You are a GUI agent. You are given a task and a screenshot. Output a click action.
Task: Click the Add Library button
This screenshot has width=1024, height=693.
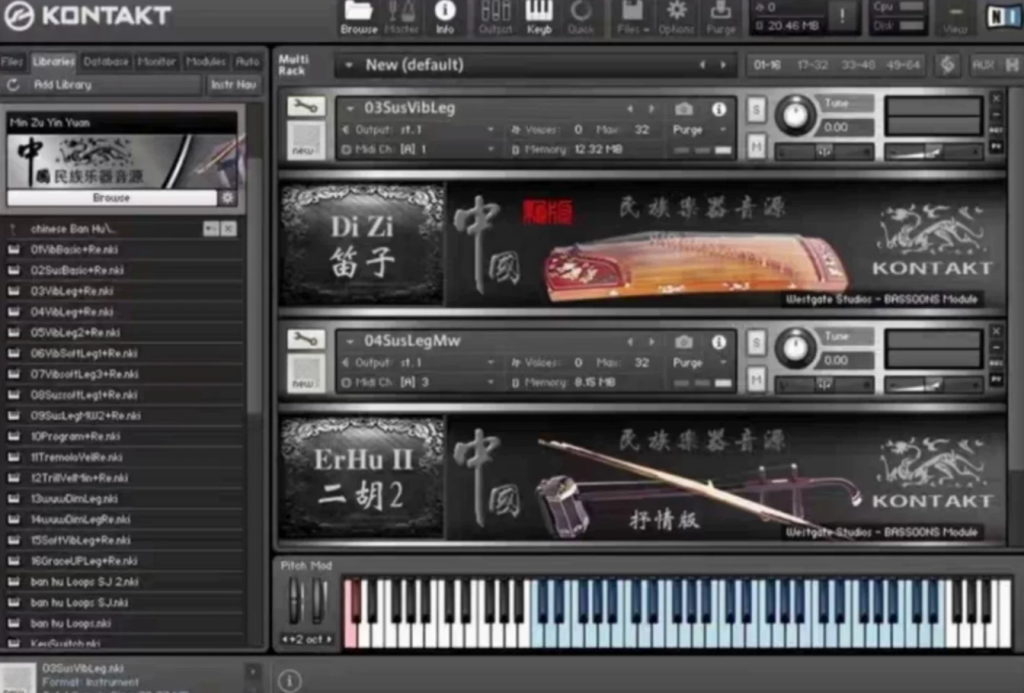(63, 85)
